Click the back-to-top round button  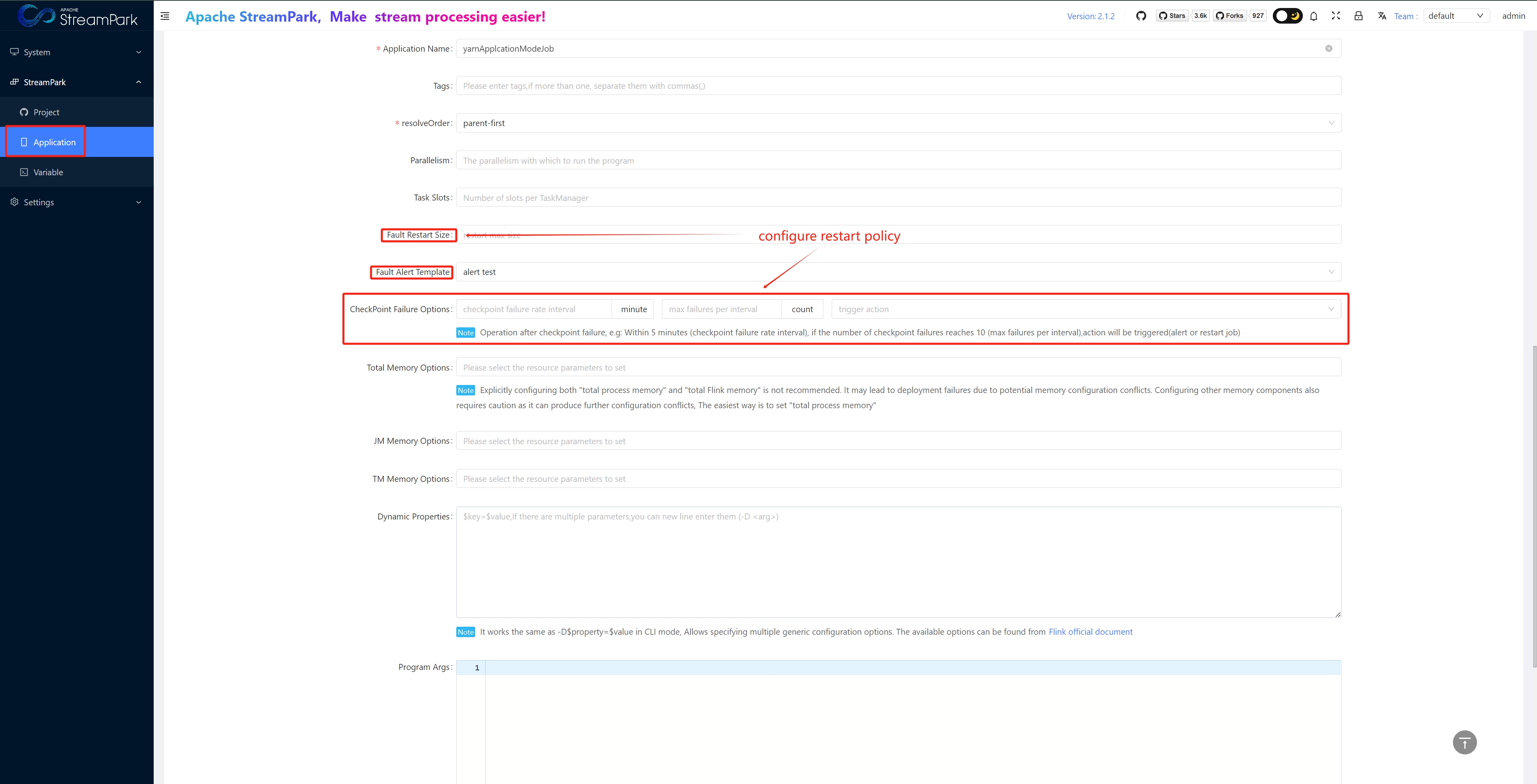coord(1464,742)
